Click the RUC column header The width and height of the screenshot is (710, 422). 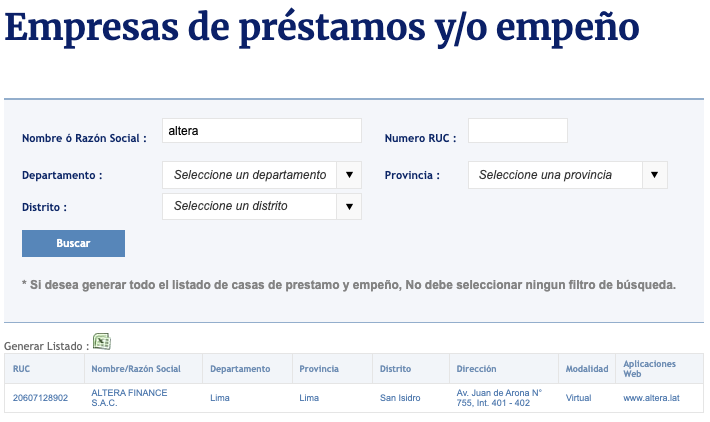tap(21, 369)
